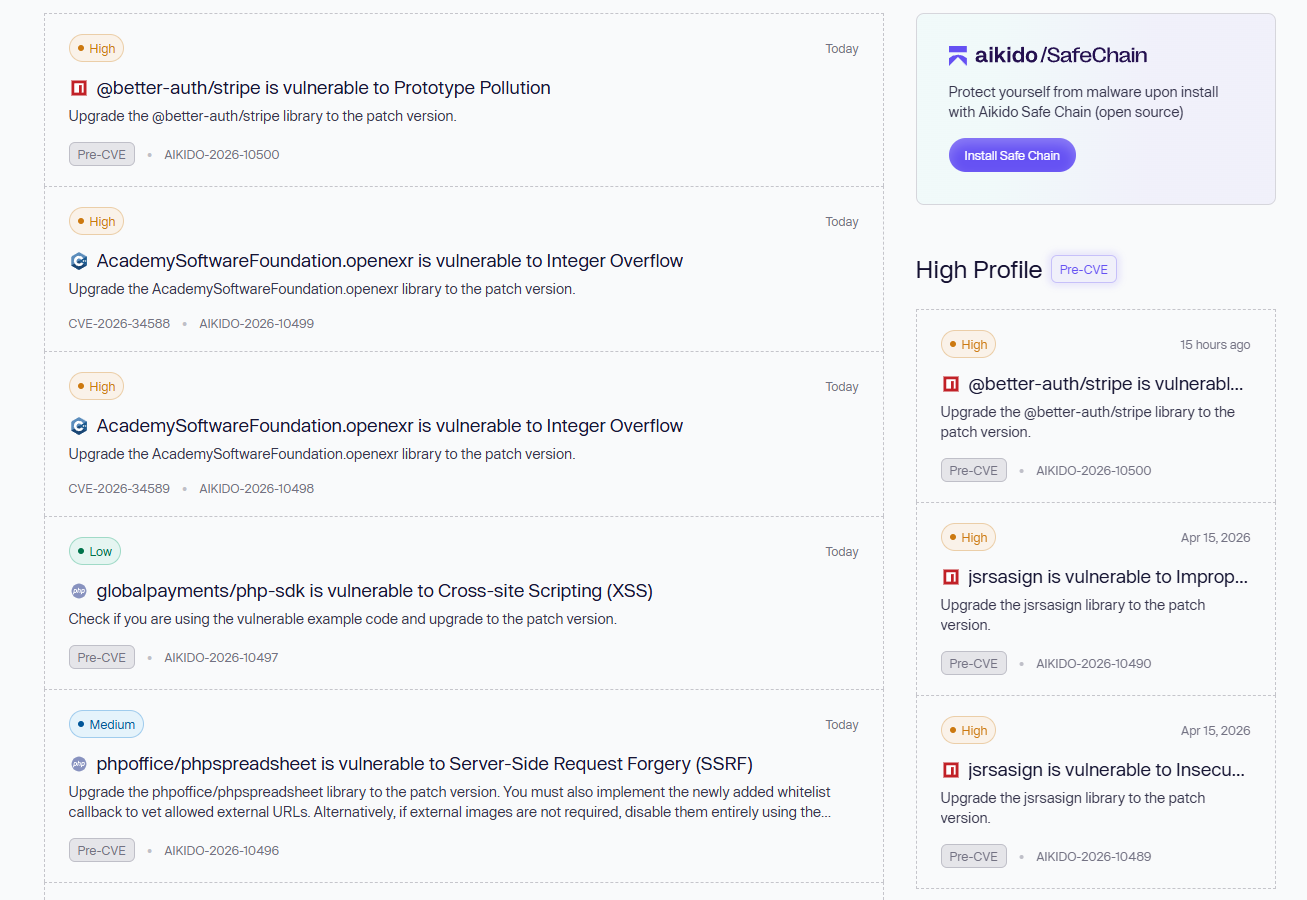Click the Low severity badge on globalpayments entry
This screenshot has width=1307, height=900.
(95, 551)
